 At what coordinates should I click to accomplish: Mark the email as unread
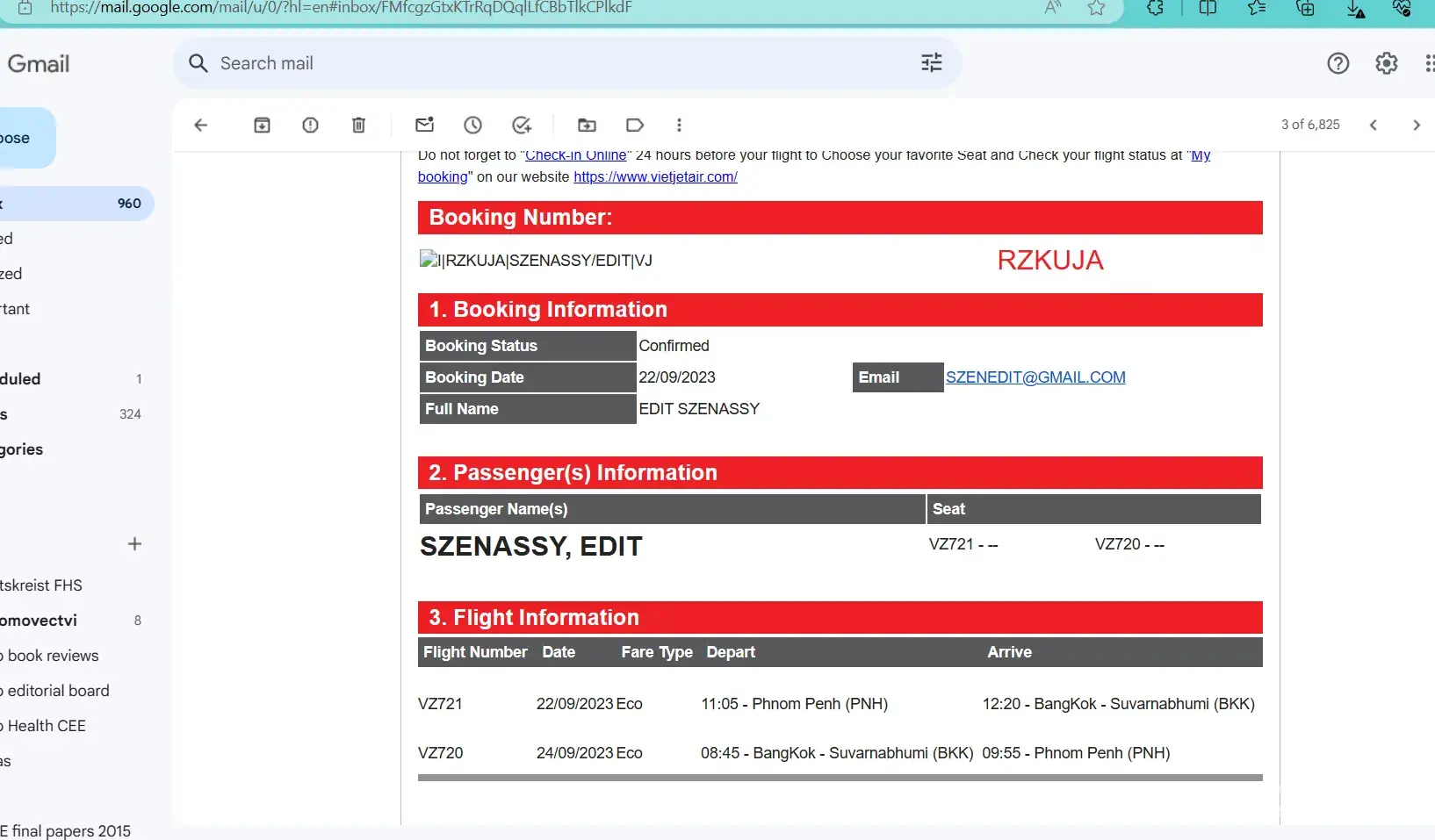click(425, 125)
